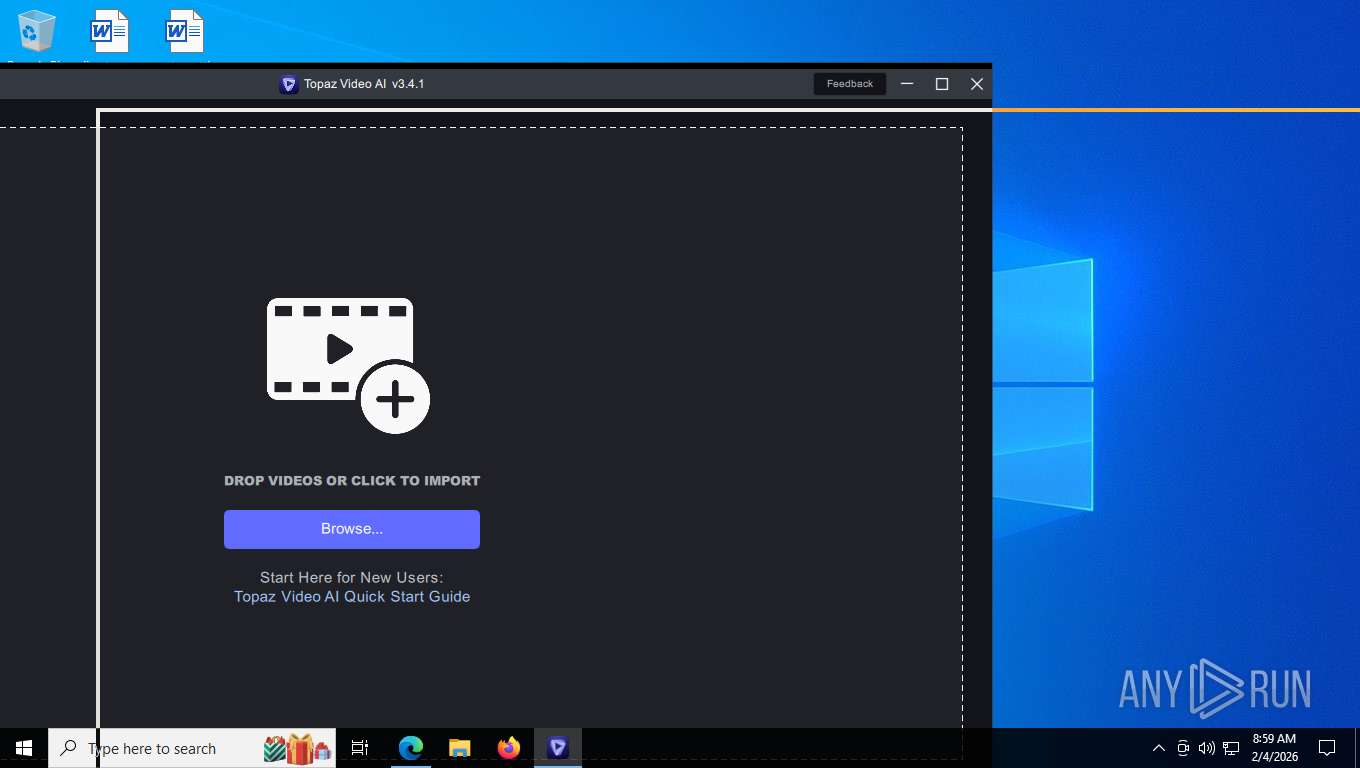Maximize the Topaz Video AI window

(942, 84)
